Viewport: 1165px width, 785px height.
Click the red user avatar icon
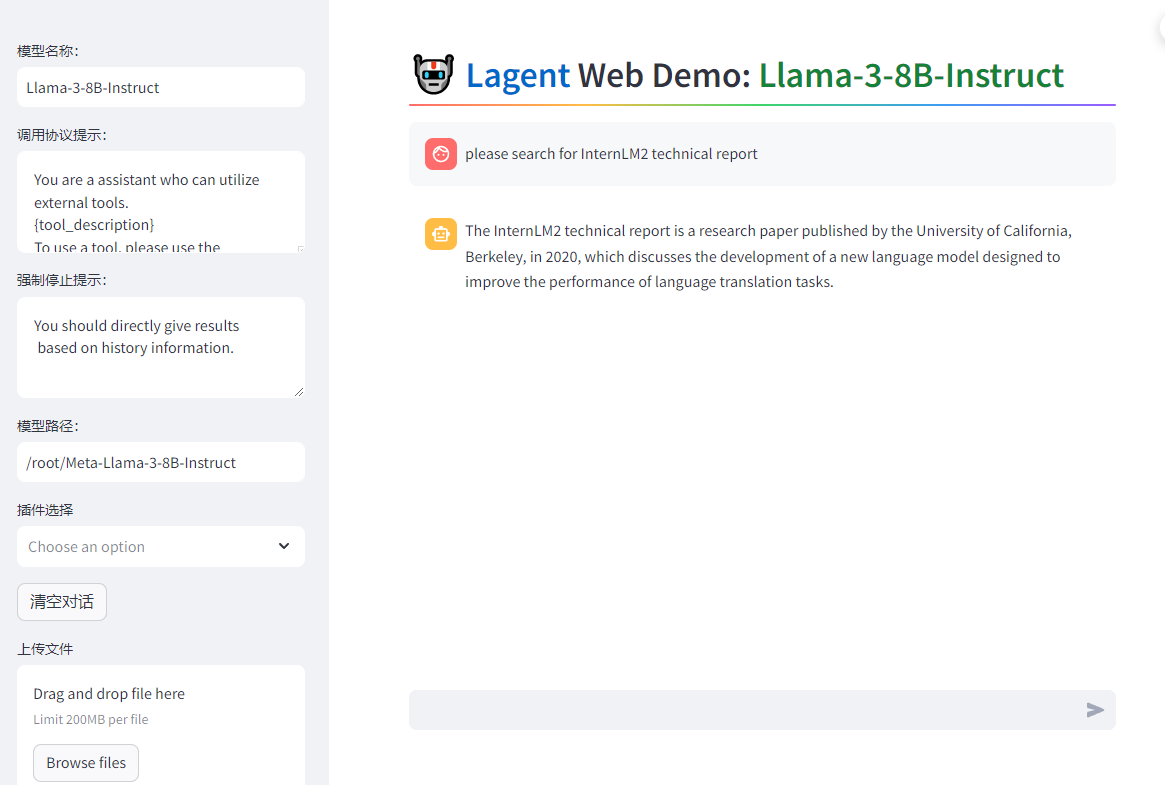(441, 154)
